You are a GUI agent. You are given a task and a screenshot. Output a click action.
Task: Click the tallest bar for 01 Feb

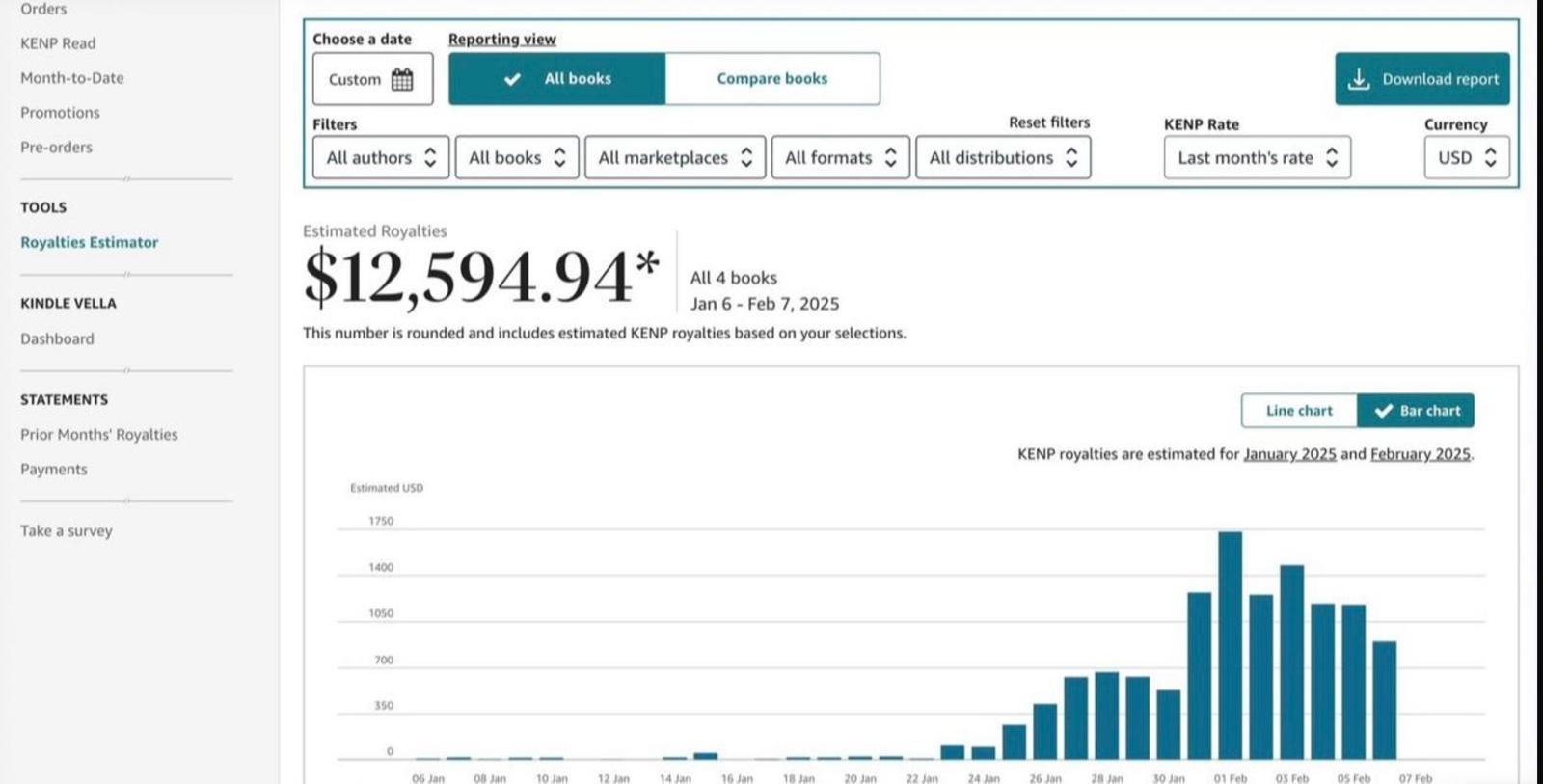[1230, 644]
